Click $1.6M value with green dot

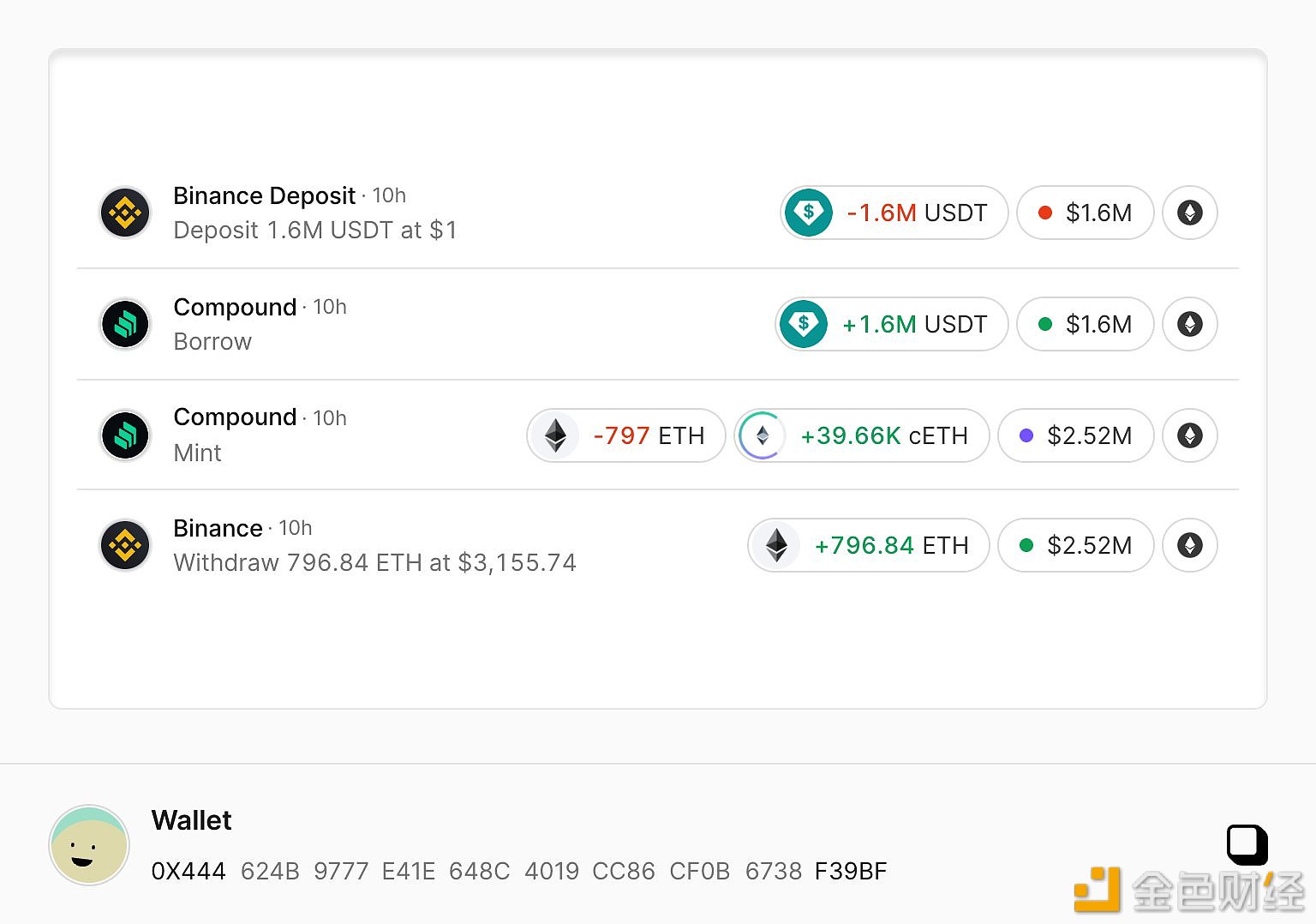pos(1086,324)
